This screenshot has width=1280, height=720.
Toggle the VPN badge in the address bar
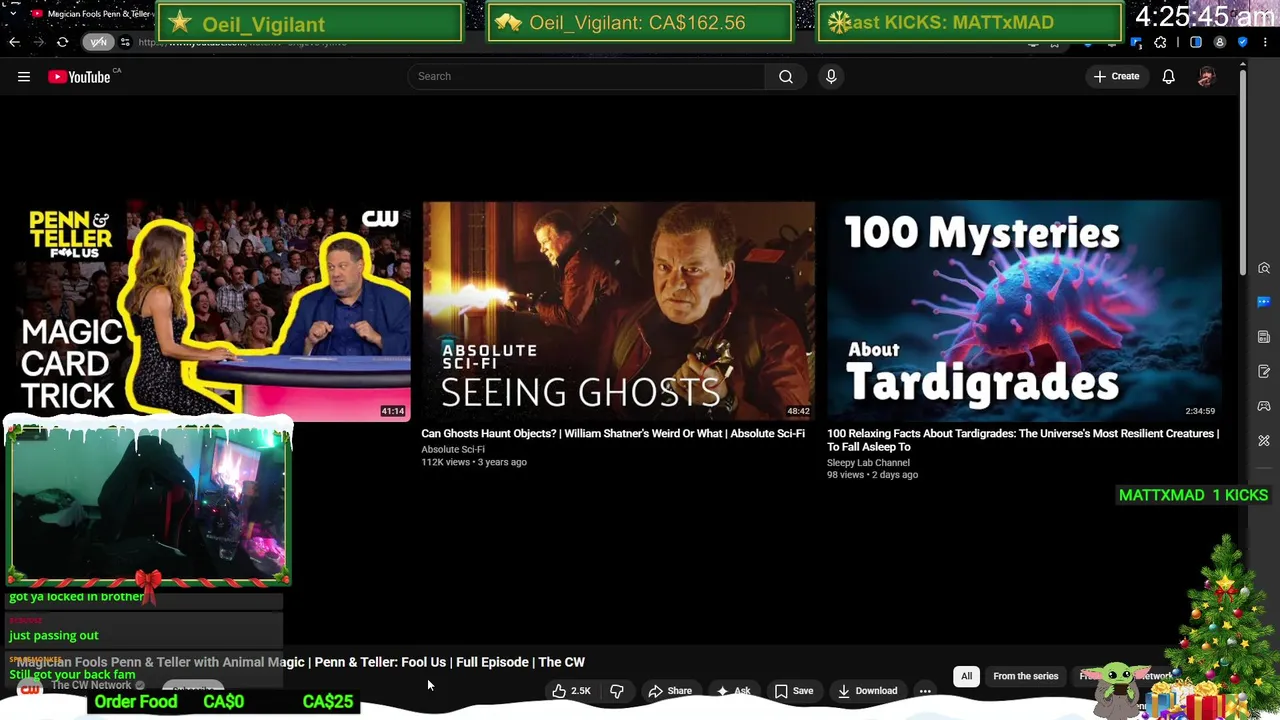[98, 42]
